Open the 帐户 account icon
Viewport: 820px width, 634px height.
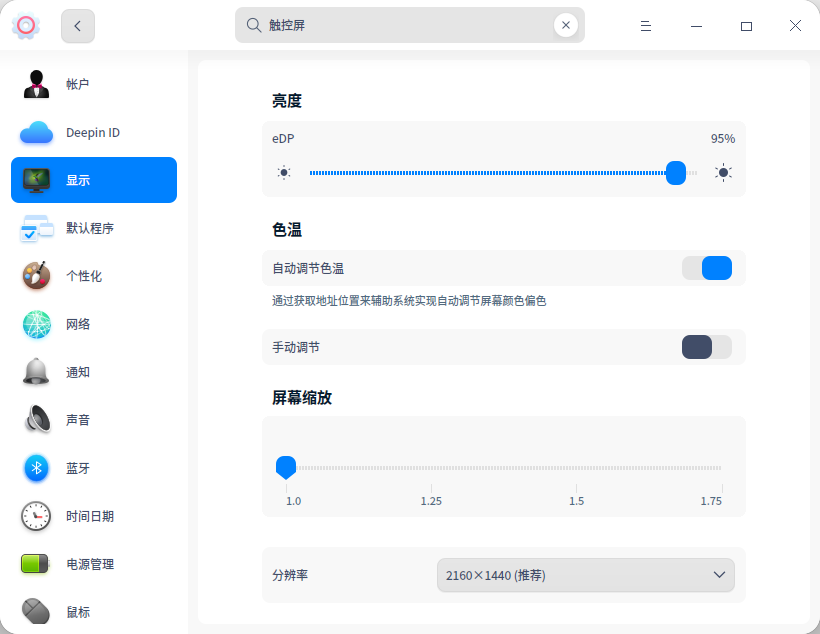pos(36,84)
